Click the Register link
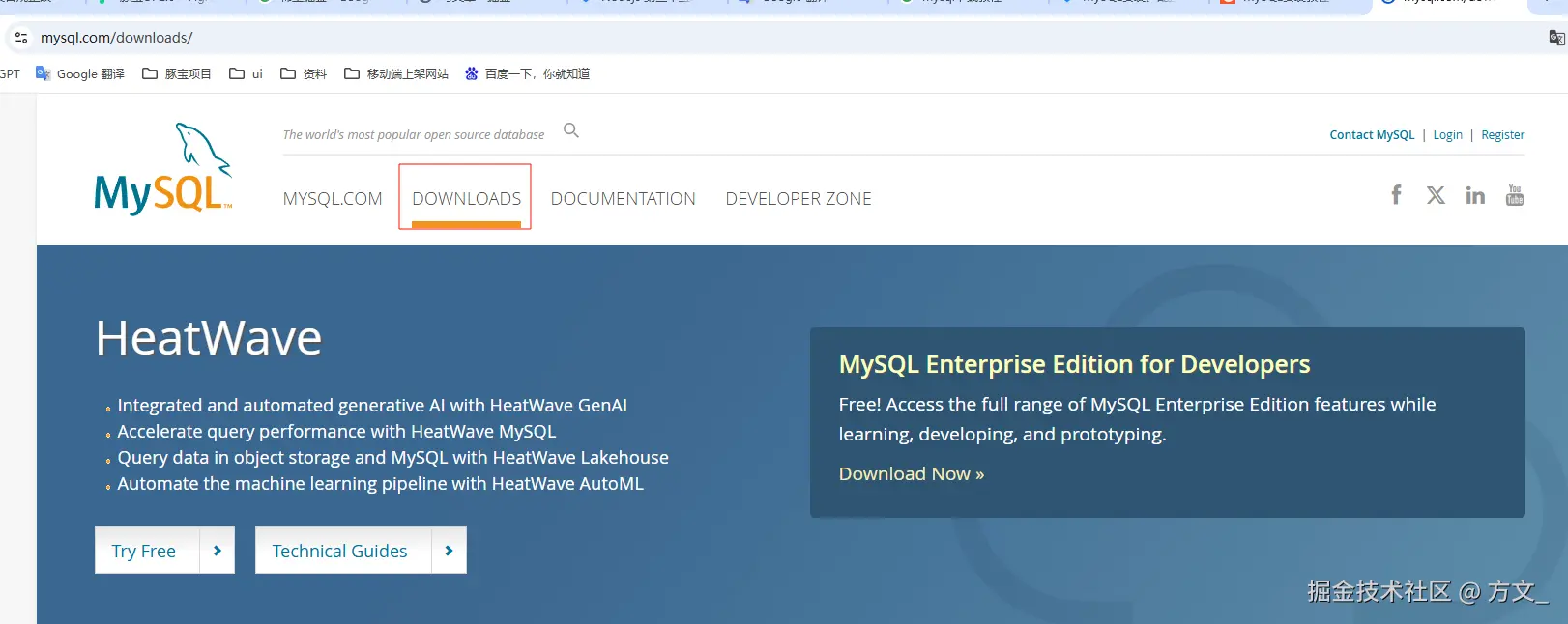1568x624 pixels. click(x=1502, y=135)
